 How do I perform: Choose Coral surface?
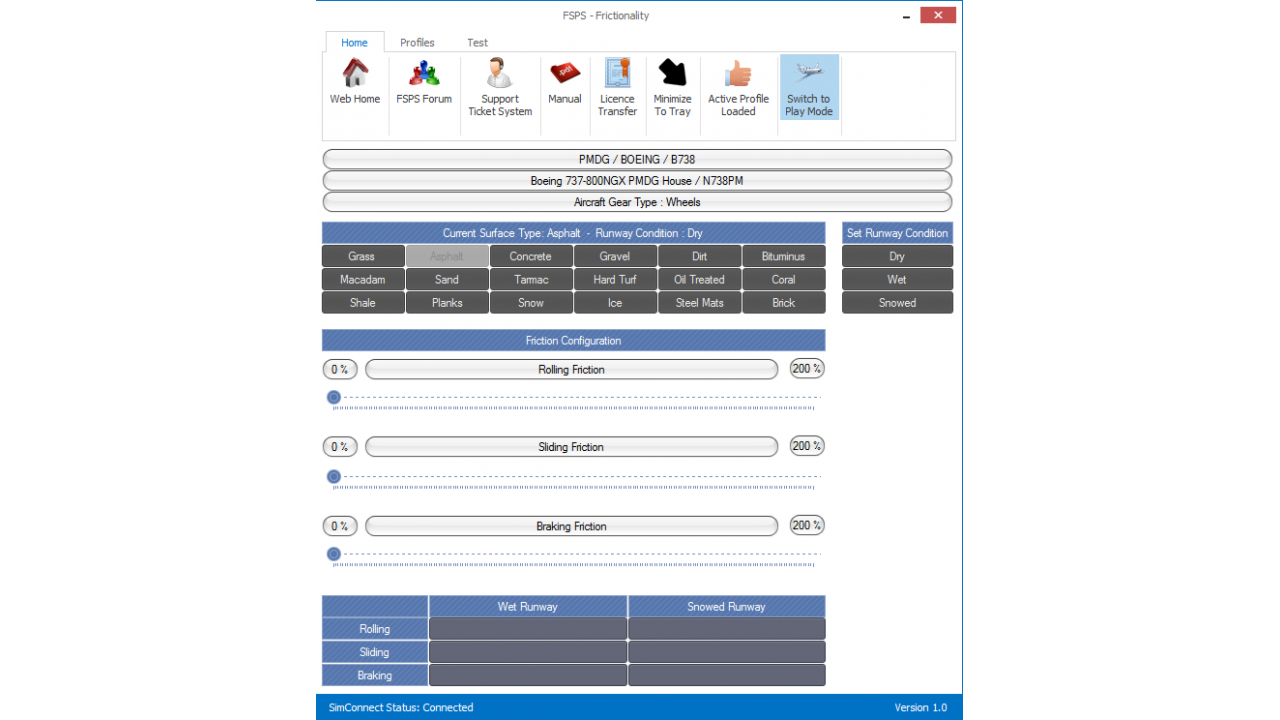coord(784,279)
